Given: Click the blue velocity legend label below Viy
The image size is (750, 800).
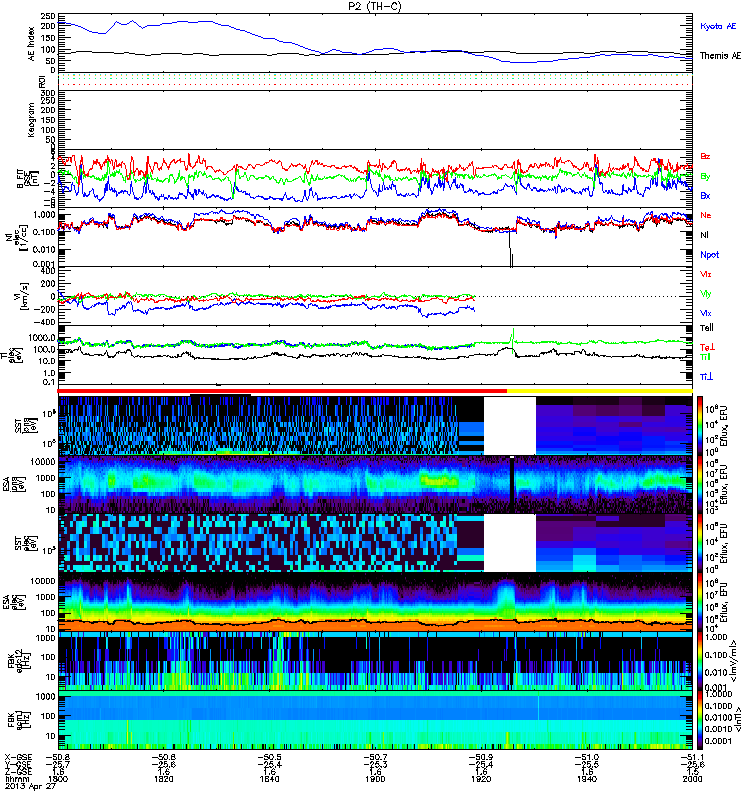Looking at the screenshot, I should [x=705, y=313].
